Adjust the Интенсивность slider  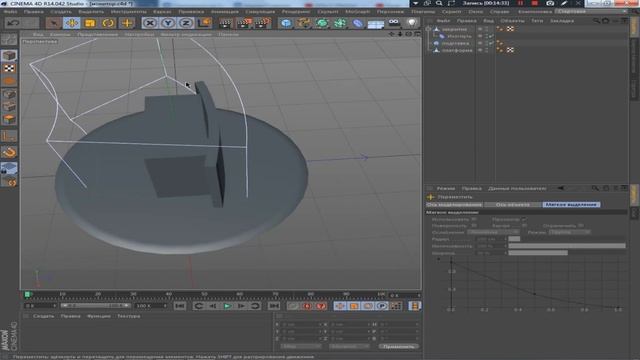pyautogui.click(x=567, y=246)
